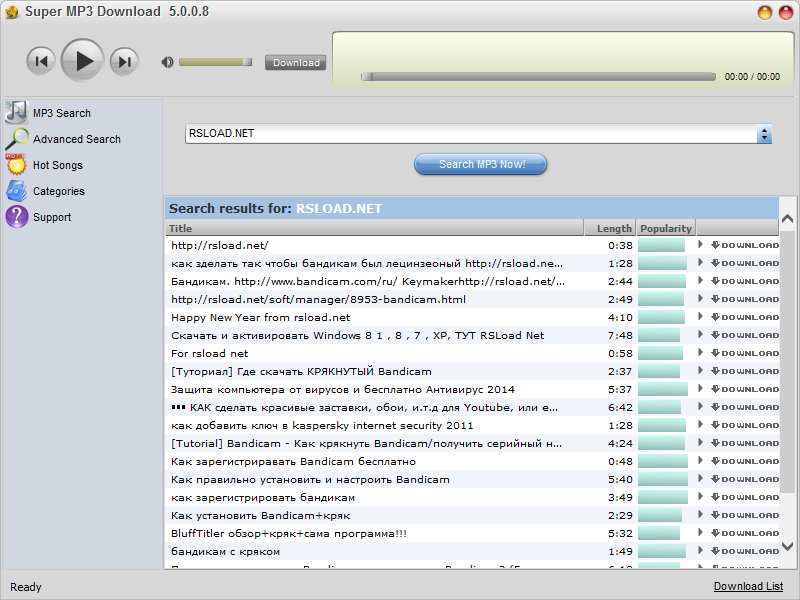Expand the search history dropdown arrow
The height and width of the screenshot is (600, 800).
(764, 134)
